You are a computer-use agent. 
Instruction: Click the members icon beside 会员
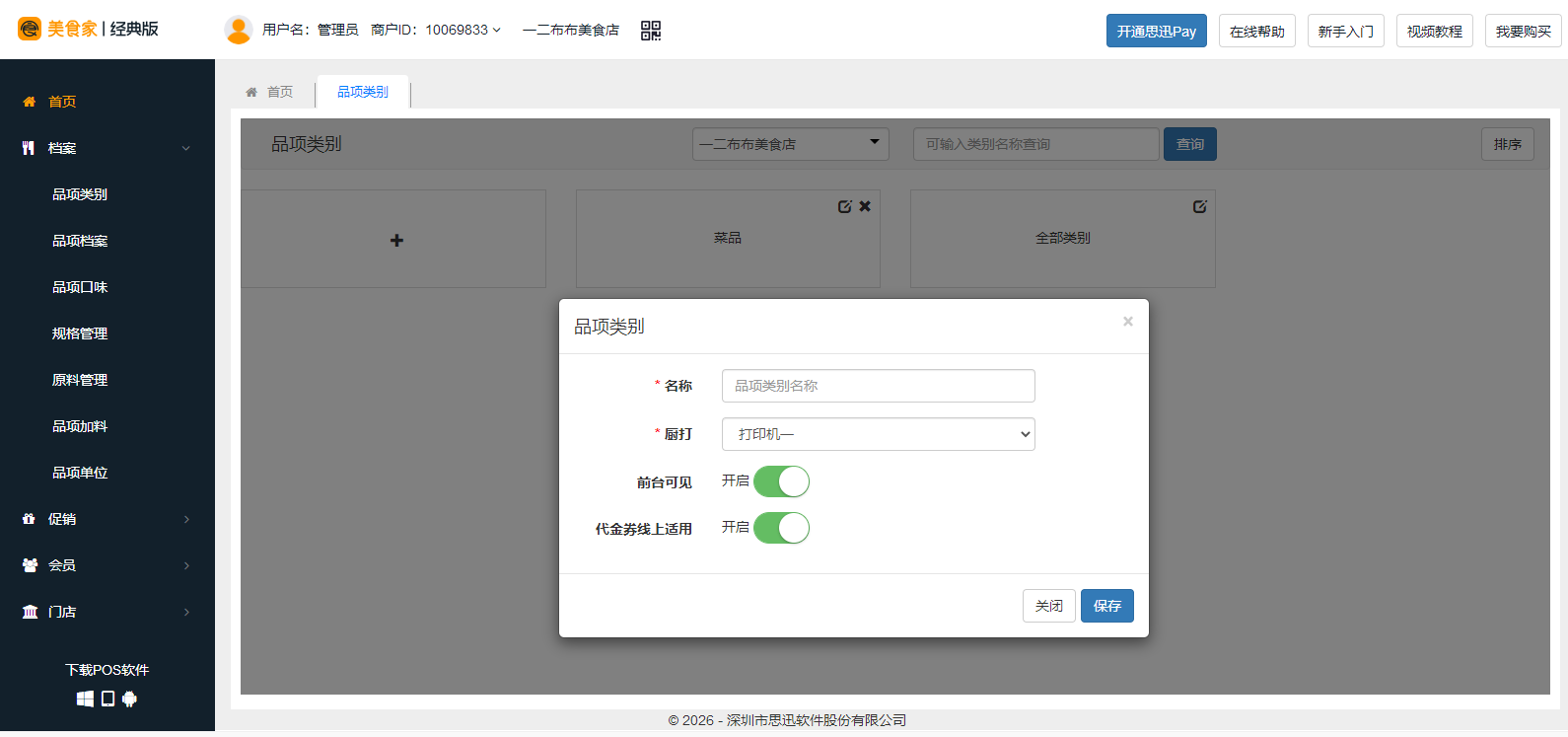pos(30,565)
